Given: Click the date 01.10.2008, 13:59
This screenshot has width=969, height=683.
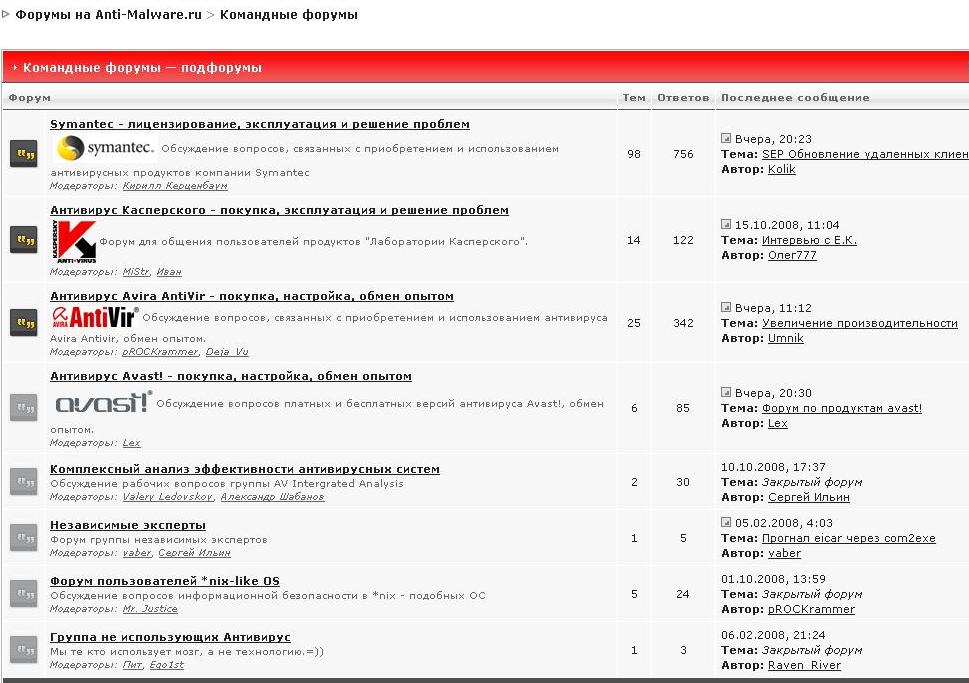Looking at the screenshot, I should coord(773,579).
